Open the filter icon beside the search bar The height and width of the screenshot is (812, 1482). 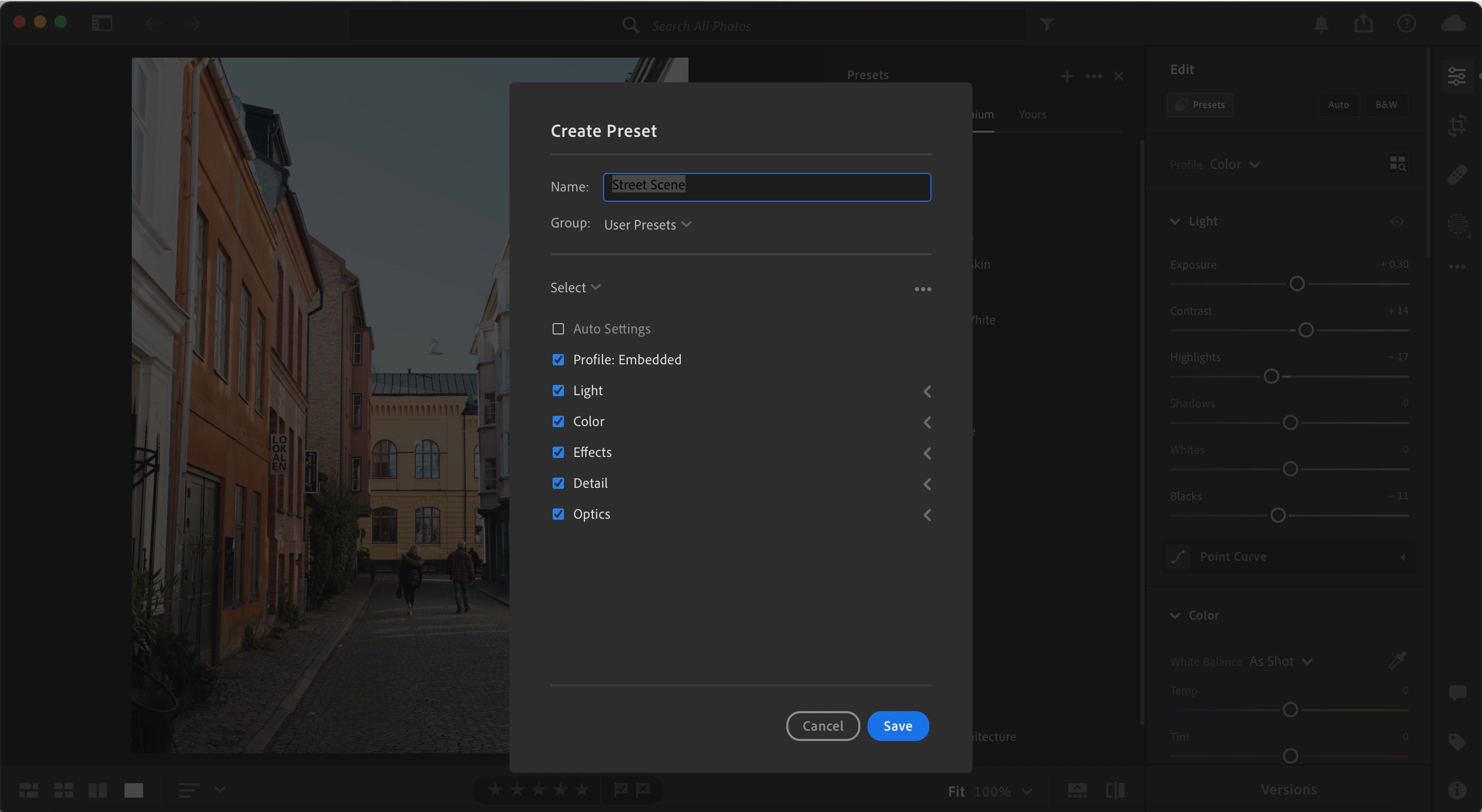coord(1047,25)
